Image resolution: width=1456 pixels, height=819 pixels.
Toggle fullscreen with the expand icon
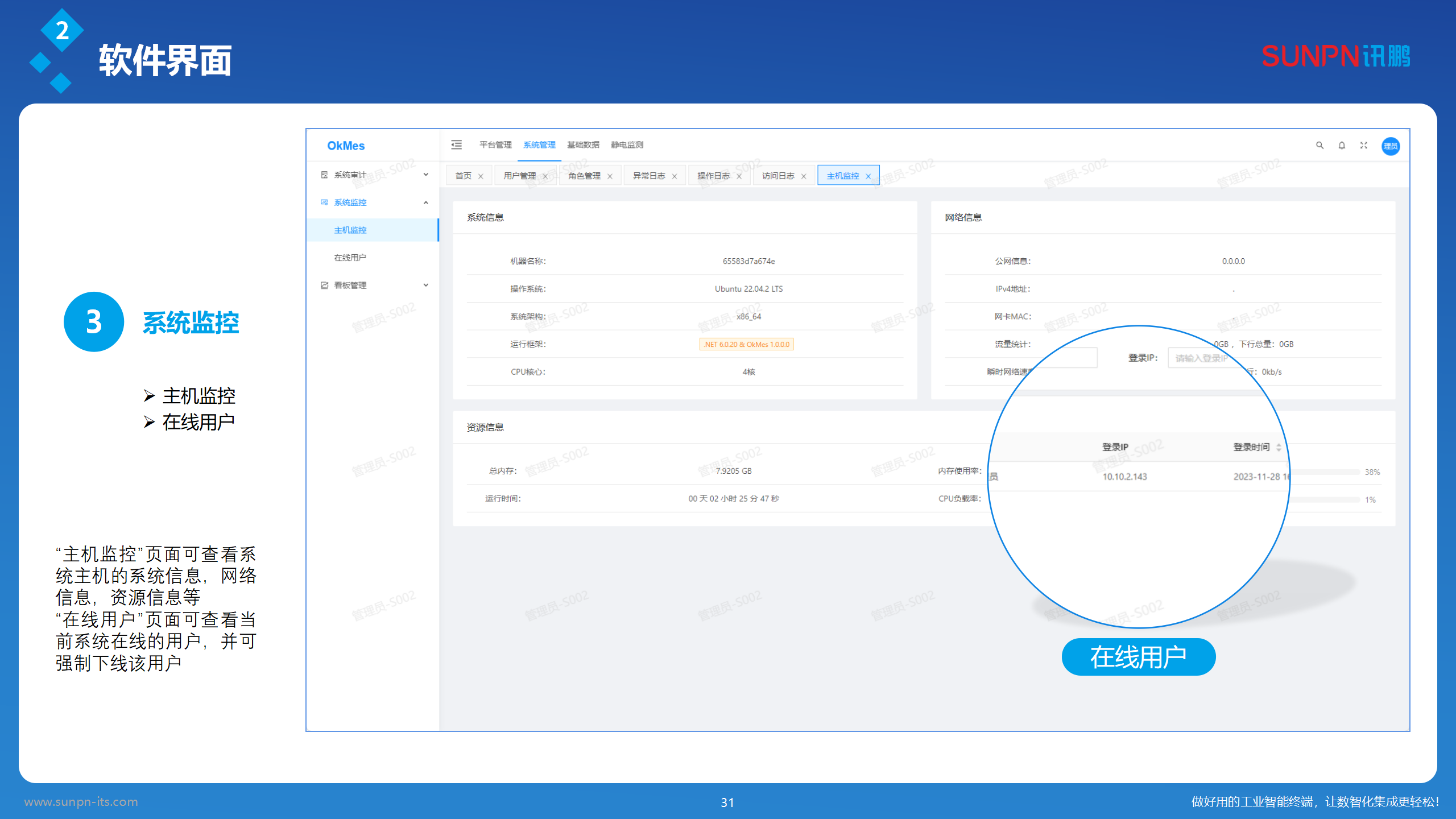tap(1363, 146)
